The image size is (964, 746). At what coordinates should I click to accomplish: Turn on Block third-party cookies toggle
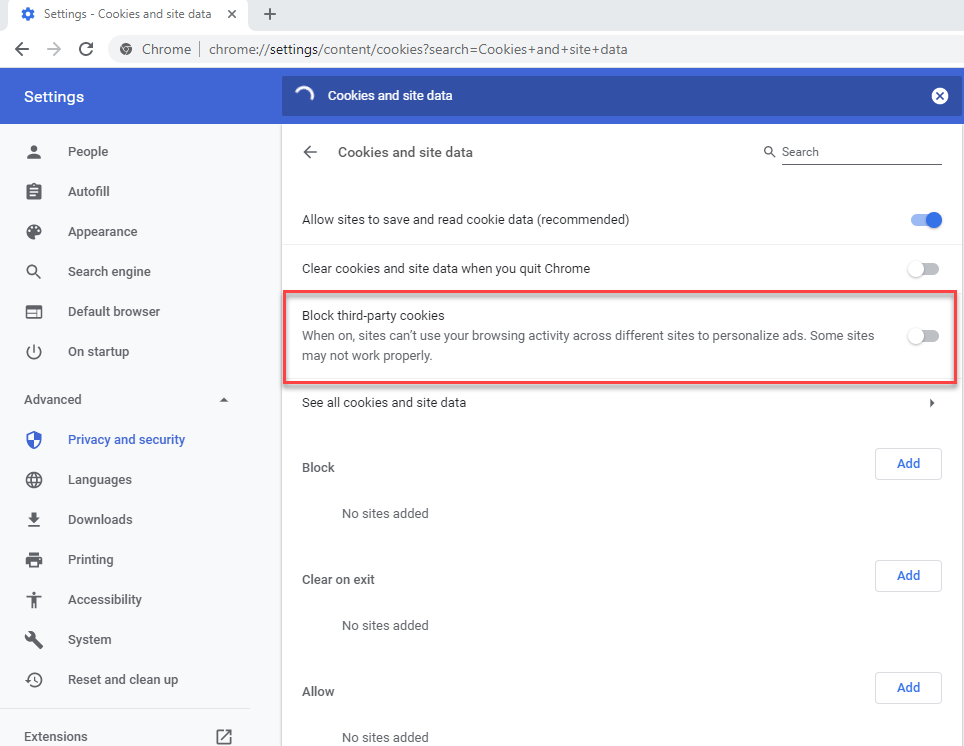click(923, 336)
